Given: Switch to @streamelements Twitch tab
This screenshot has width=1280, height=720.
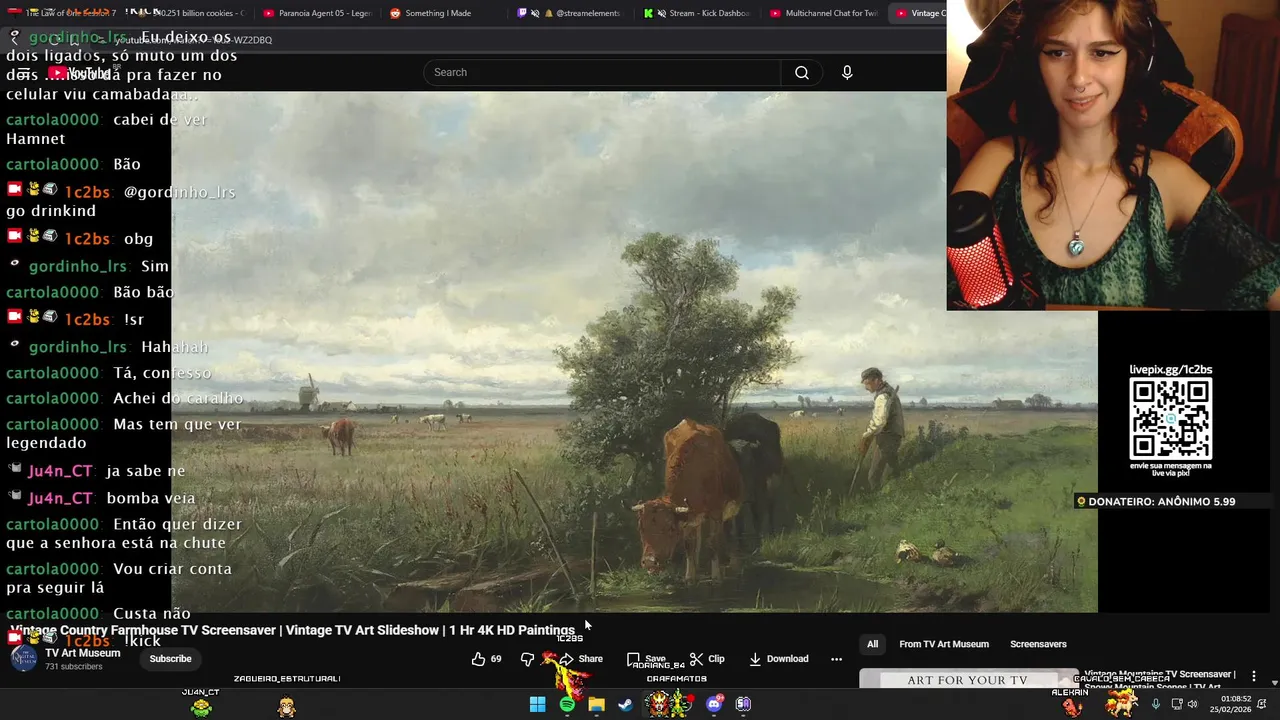Looking at the screenshot, I should 572,13.
